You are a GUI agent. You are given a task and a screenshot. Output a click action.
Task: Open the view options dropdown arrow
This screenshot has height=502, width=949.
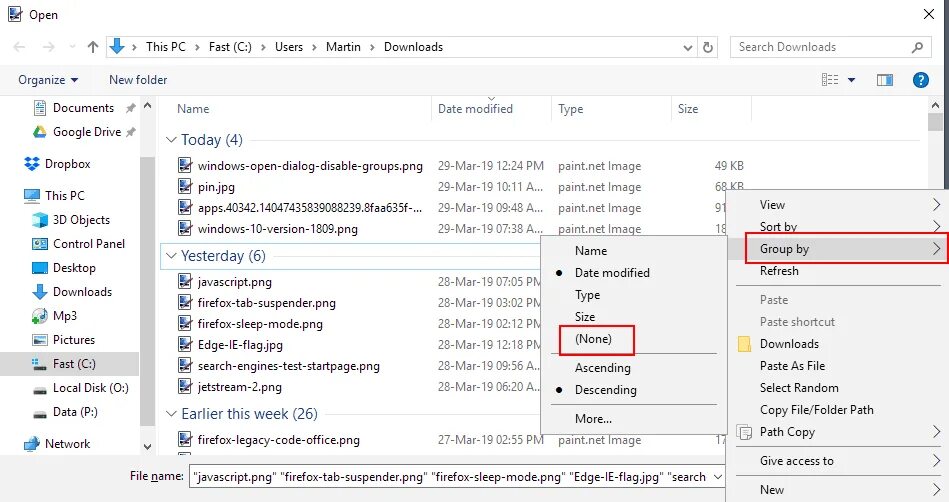pyautogui.click(x=852, y=80)
